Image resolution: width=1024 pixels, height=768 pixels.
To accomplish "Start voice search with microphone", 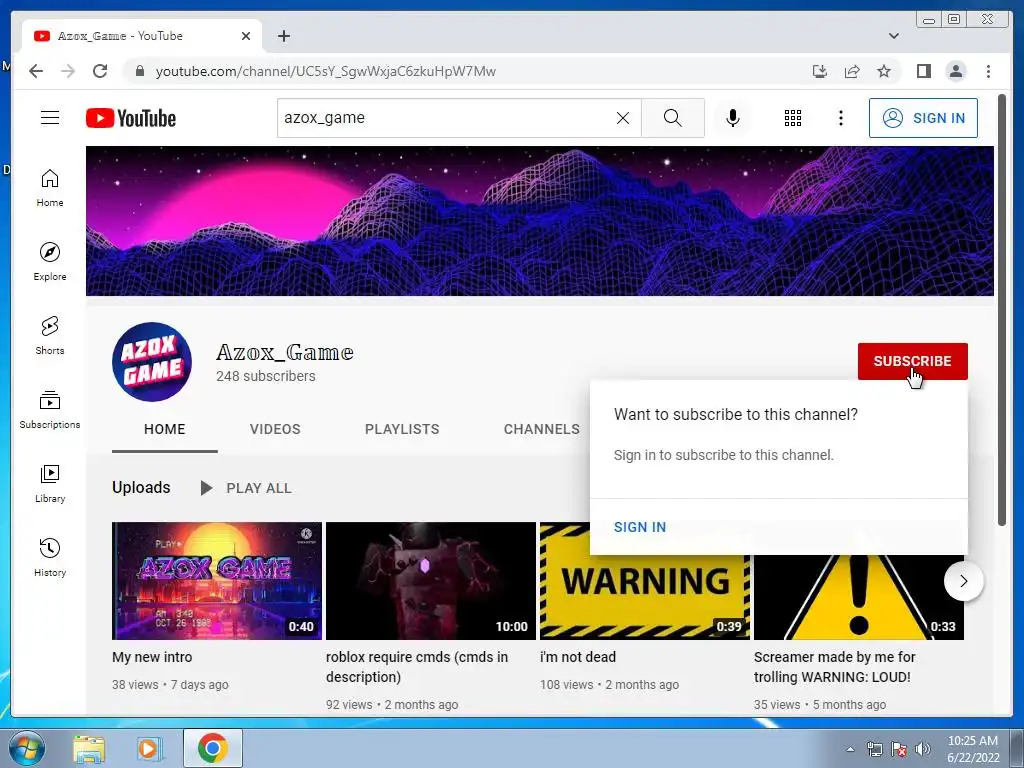I will click(733, 118).
